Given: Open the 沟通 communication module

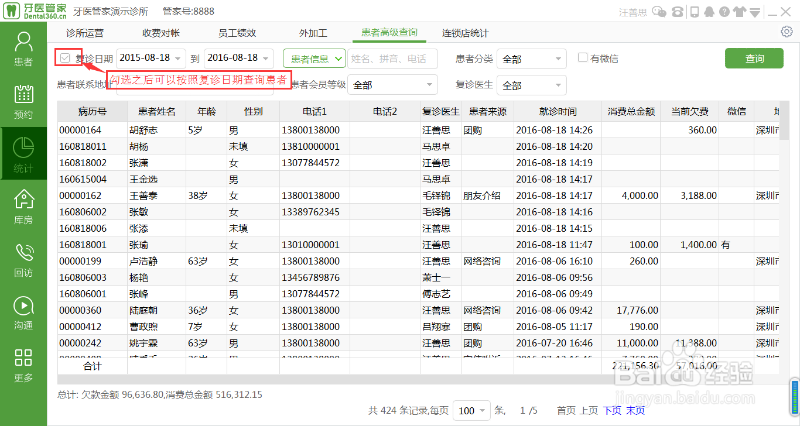Looking at the screenshot, I should pos(23,313).
